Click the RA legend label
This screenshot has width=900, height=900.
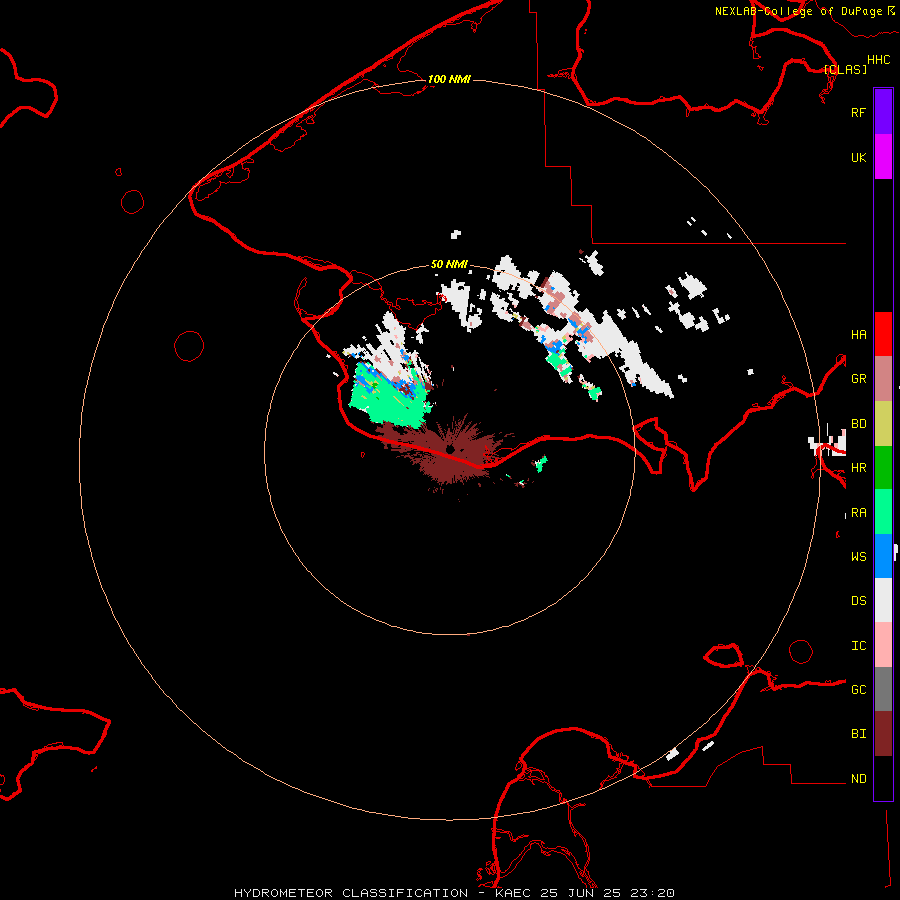858,513
